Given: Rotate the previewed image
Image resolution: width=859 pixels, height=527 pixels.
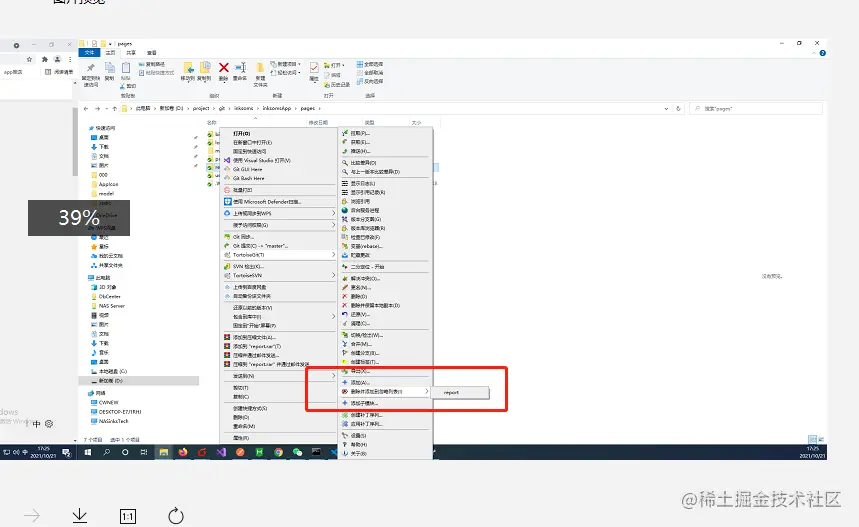Looking at the screenshot, I should [176, 515].
